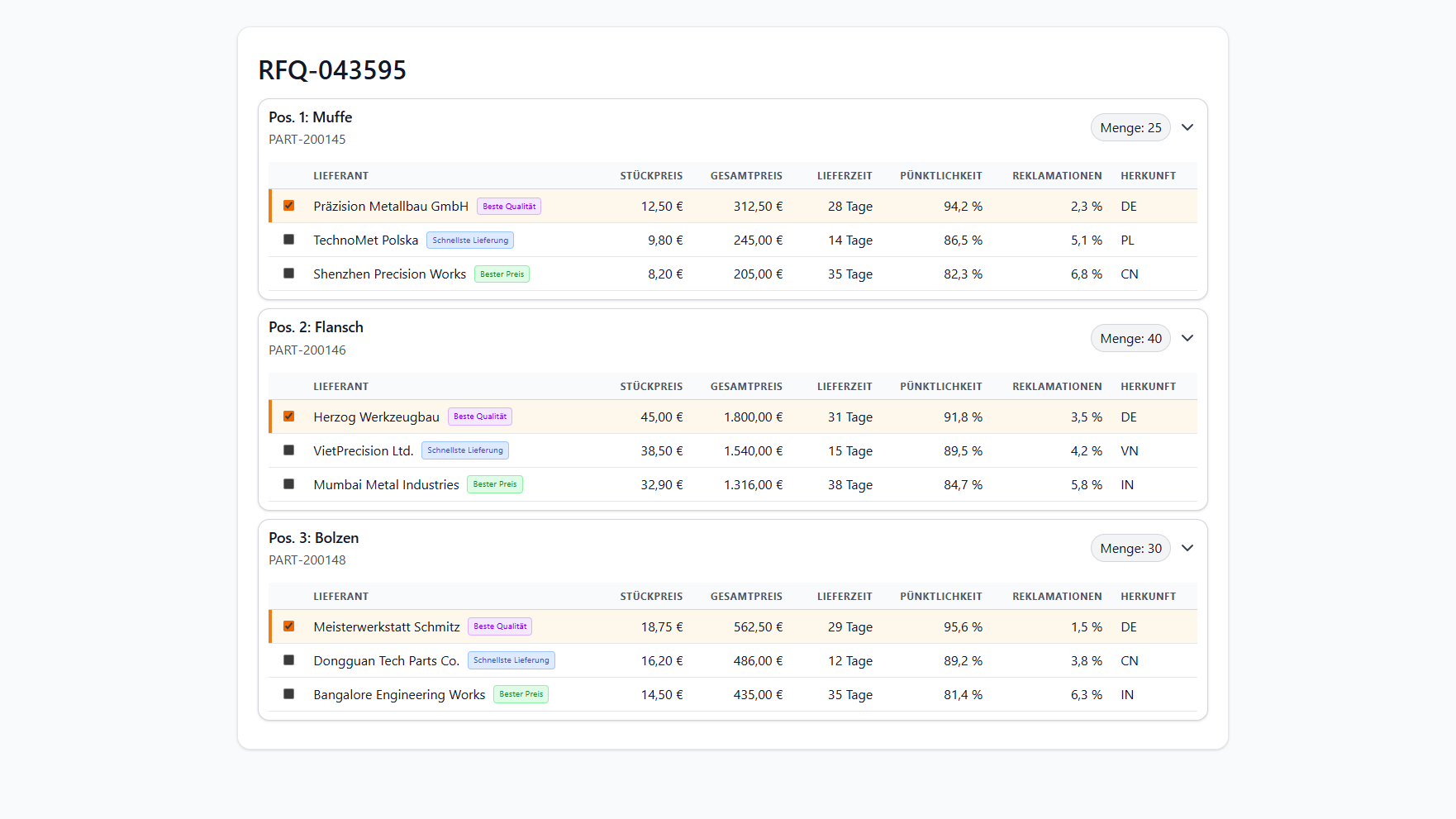Screen dimensions: 1456x819
Task: Click the Herzog Werkzeugbau supplier name
Action: click(376, 417)
